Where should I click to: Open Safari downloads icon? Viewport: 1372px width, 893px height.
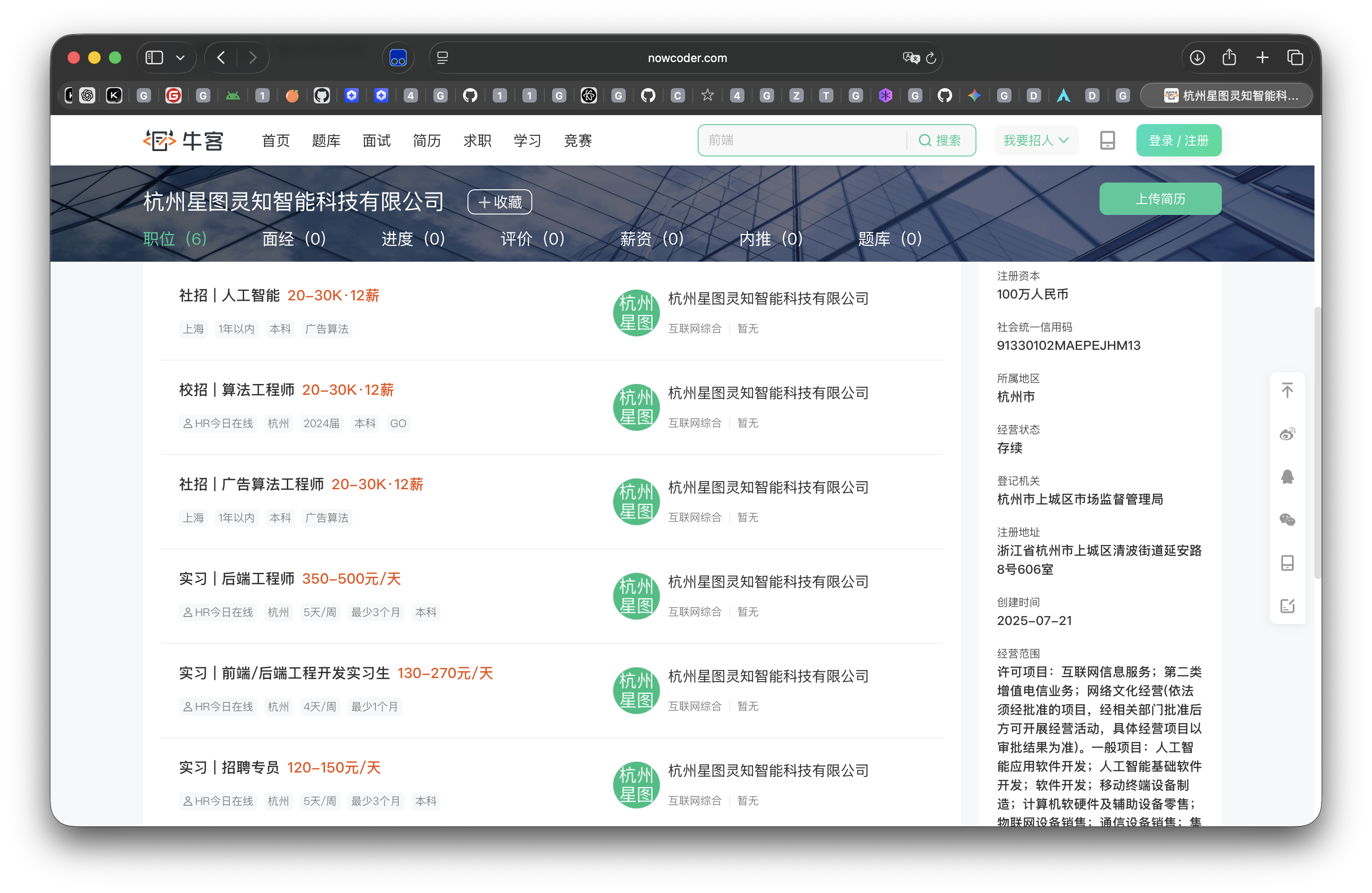click(x=1197, y=58)
